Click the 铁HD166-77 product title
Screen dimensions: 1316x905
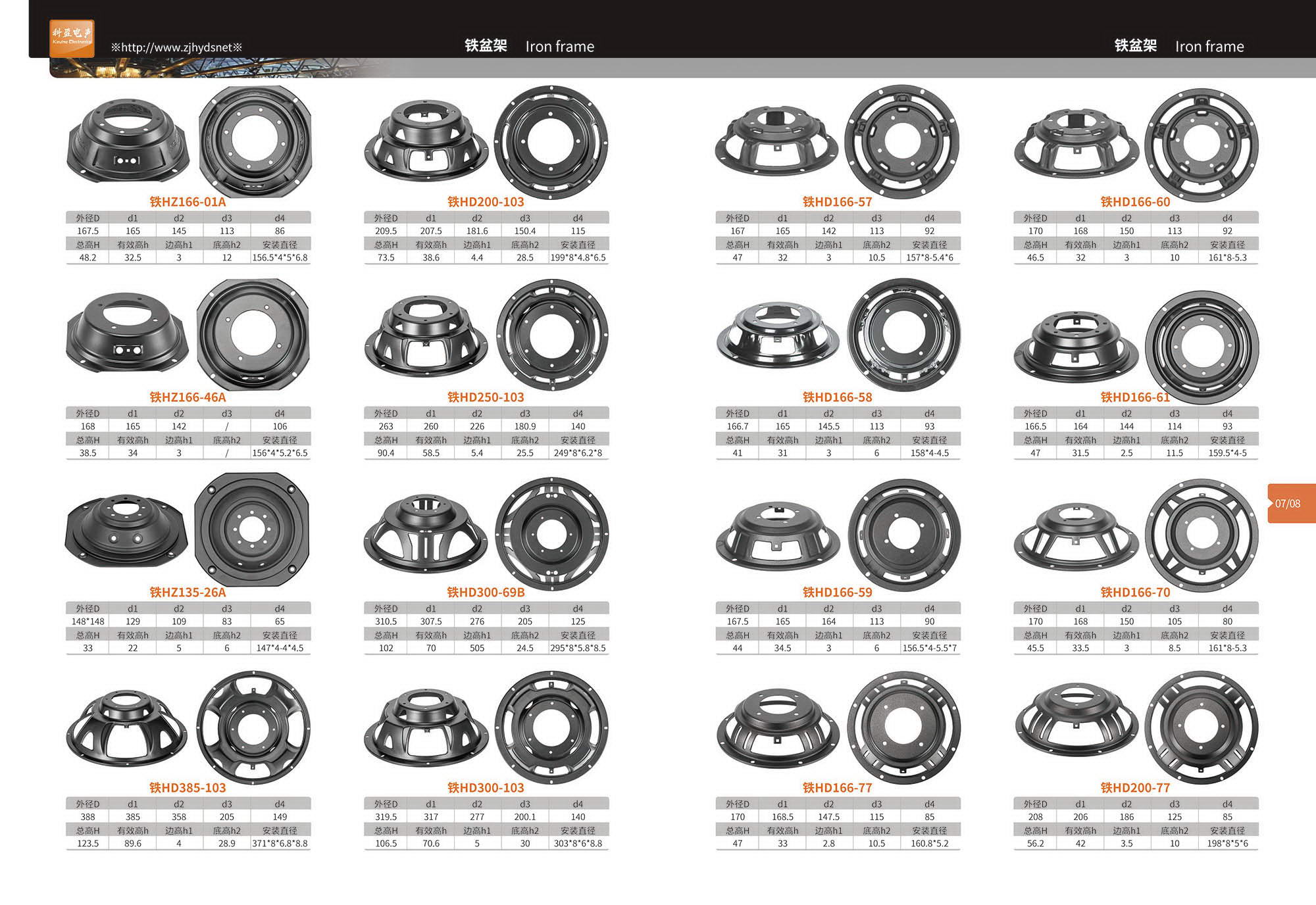837,787
